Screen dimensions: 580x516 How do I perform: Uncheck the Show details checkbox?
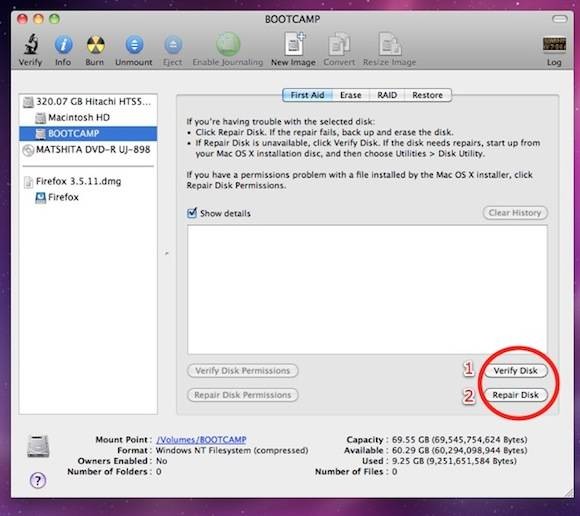coord(192,213)
